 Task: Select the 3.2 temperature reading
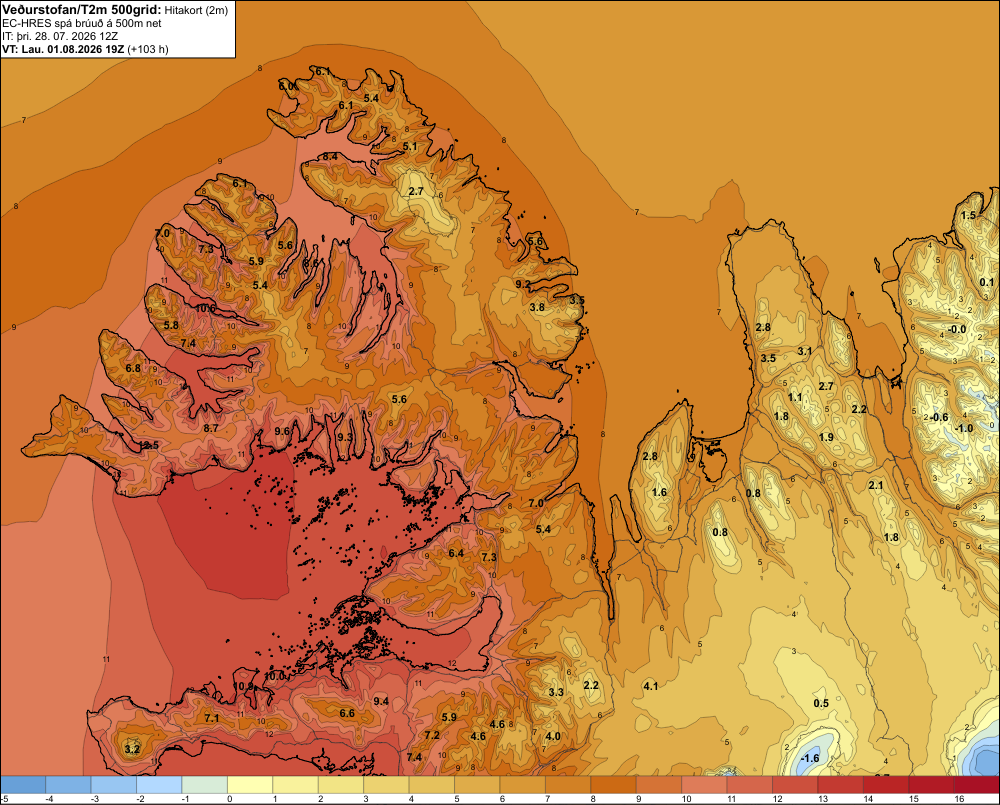pos(132,749)
